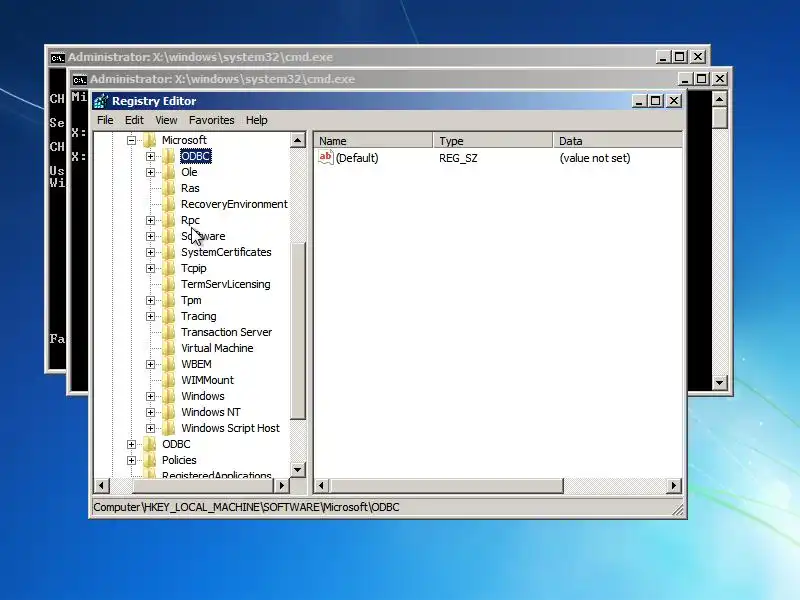Click the WBEM folder icon
Screen dimensions: 800x600
click(x=169, y=364)
